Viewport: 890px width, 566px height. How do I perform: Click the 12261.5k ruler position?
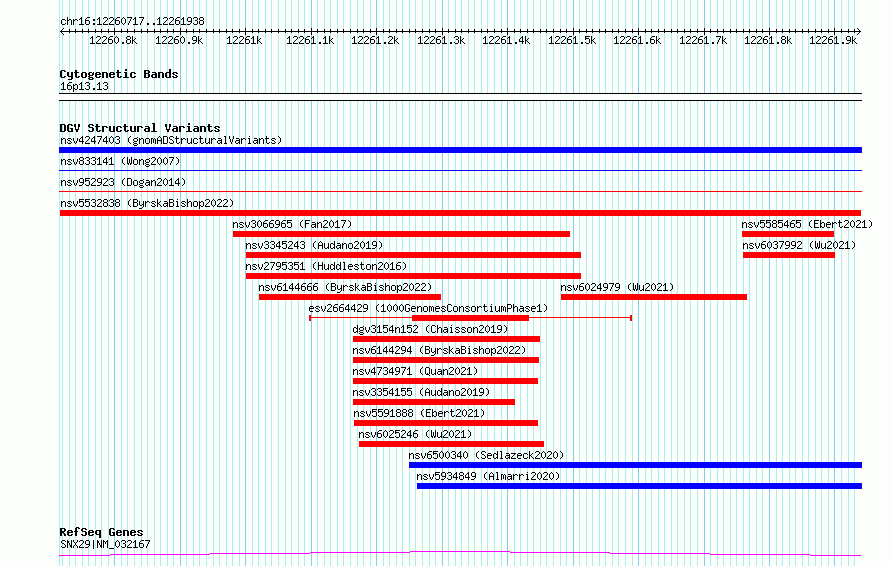(572, 40)
